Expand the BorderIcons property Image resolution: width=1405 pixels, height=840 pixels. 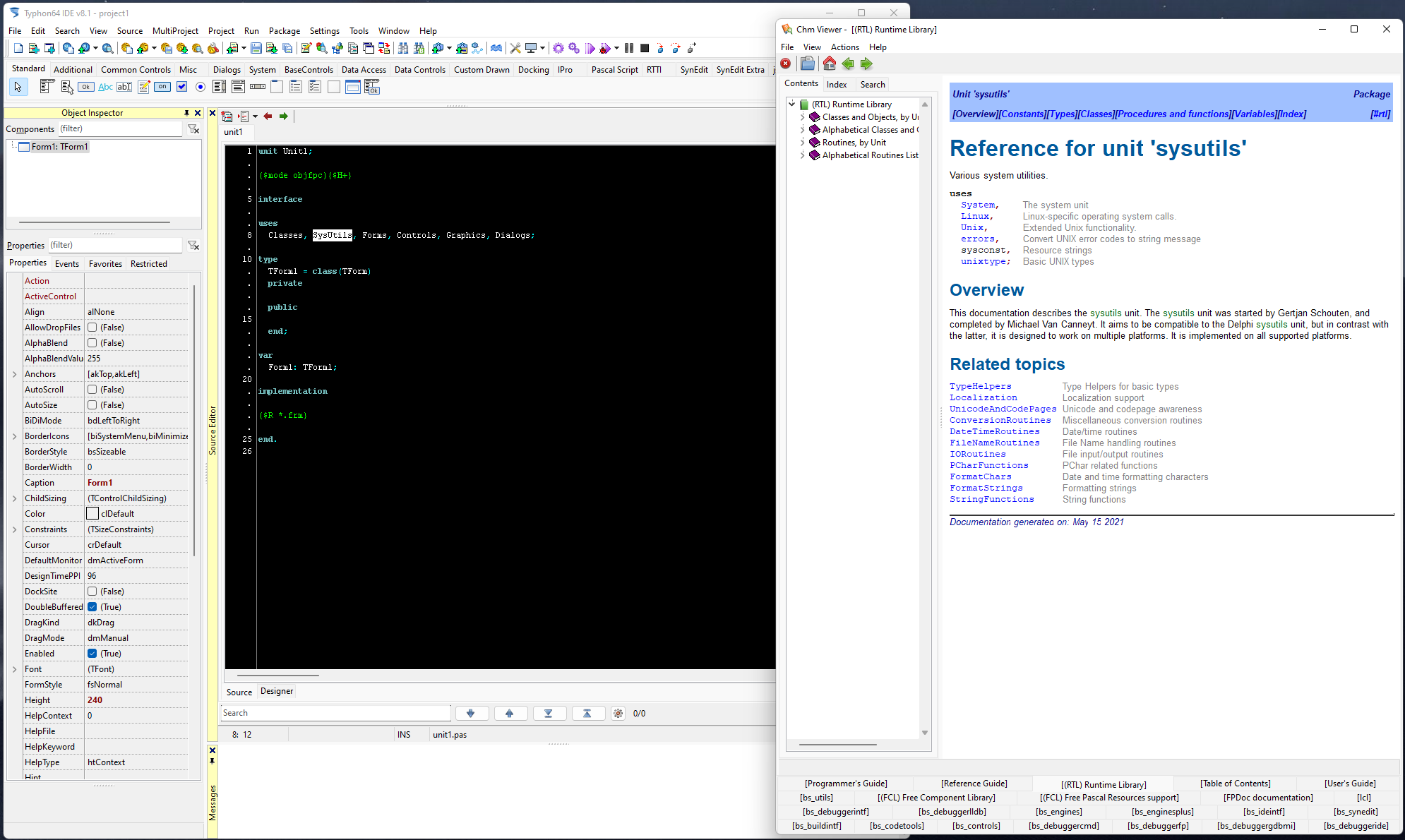(x=15, y=436)
